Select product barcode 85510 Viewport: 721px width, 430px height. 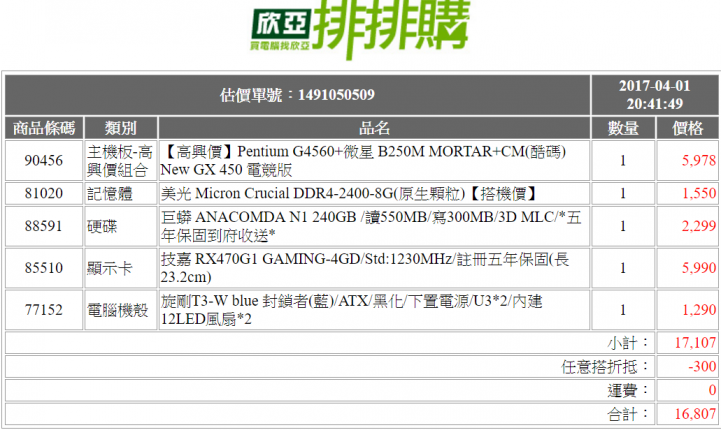coord(44,268)
